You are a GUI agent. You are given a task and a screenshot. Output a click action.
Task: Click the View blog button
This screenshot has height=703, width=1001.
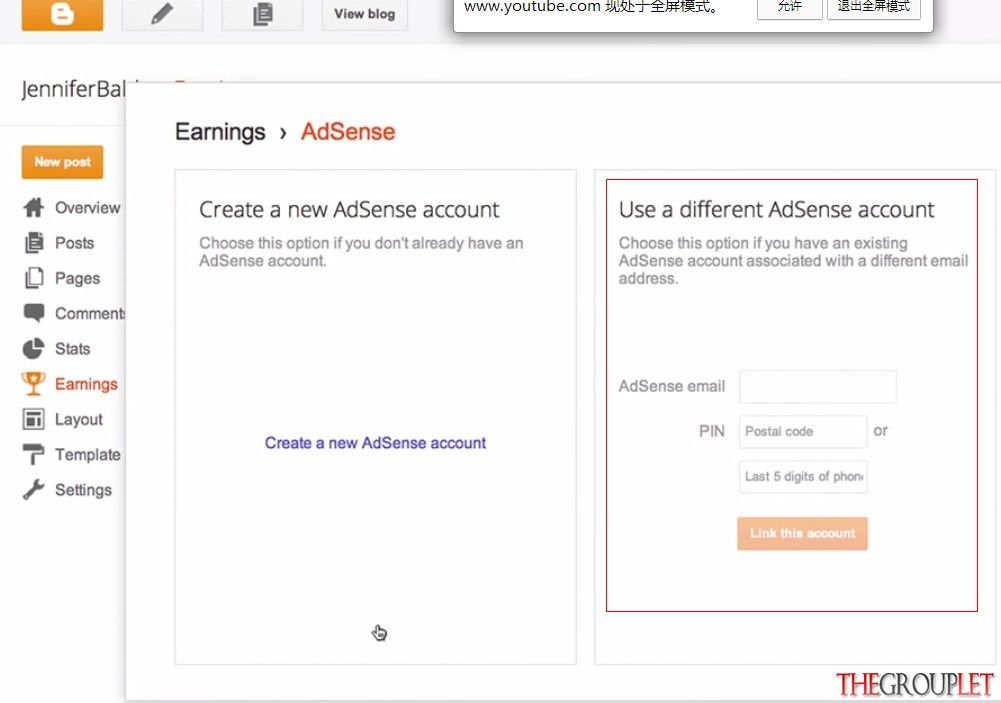[365, 14]
